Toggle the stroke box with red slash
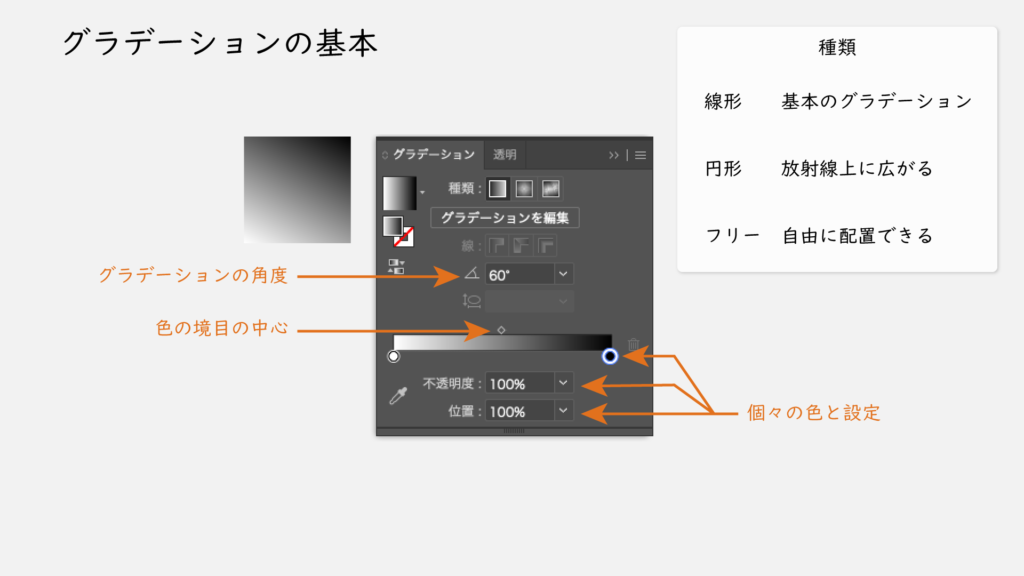 [404, 237]
